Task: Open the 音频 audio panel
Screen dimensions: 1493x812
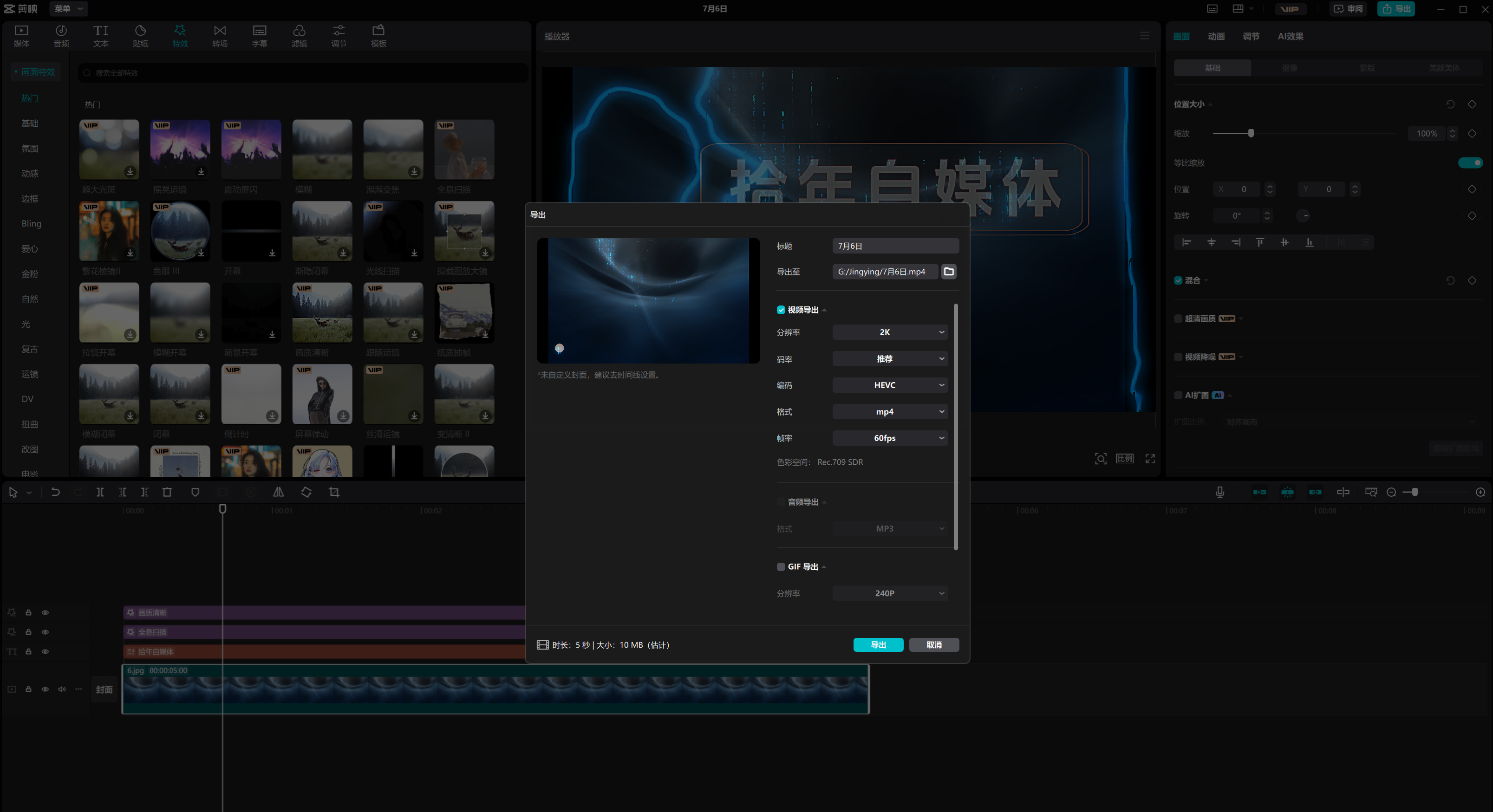Action: click(x=61, y=36)
